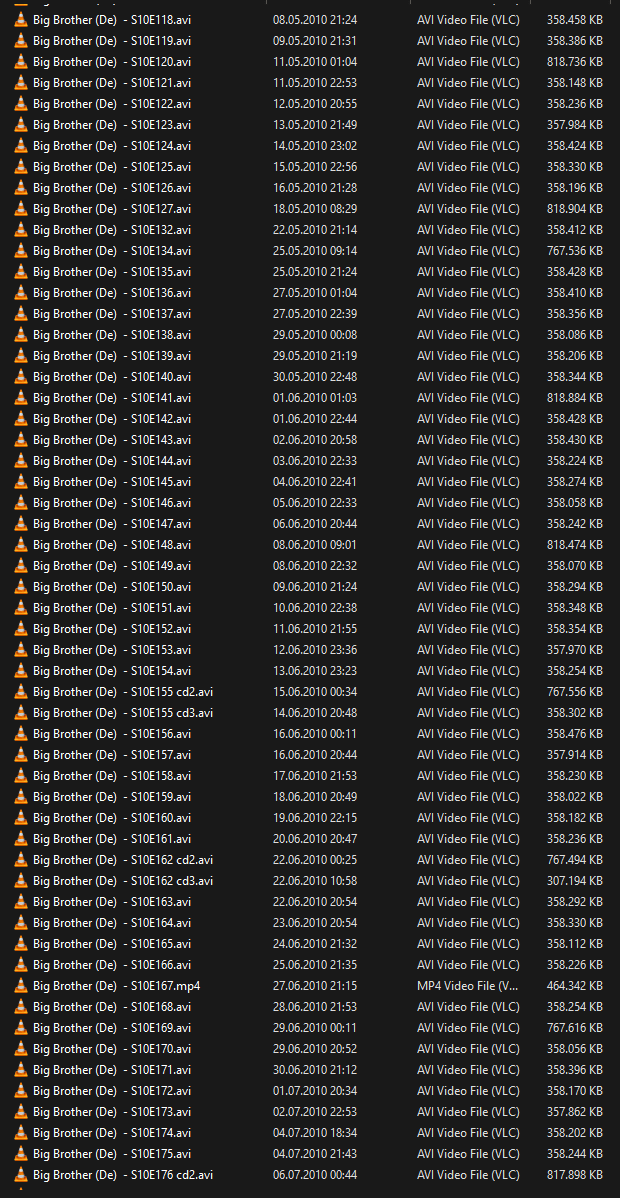Viewport: 620px width, 1198px height.
Task: Click the VLC cone icon of S10E141.avi
Action: click(x=21, y=397)
